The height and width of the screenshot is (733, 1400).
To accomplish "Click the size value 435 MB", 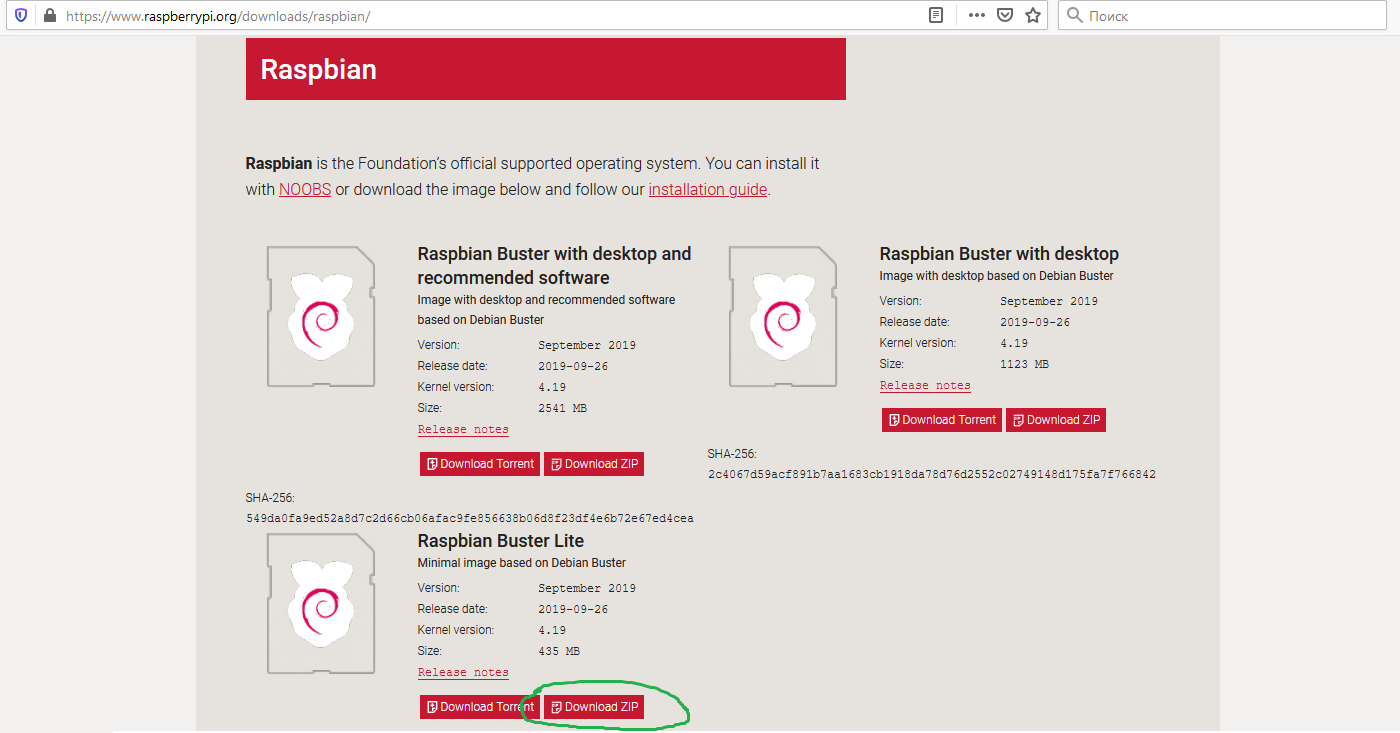I will (x=559, y=651).
